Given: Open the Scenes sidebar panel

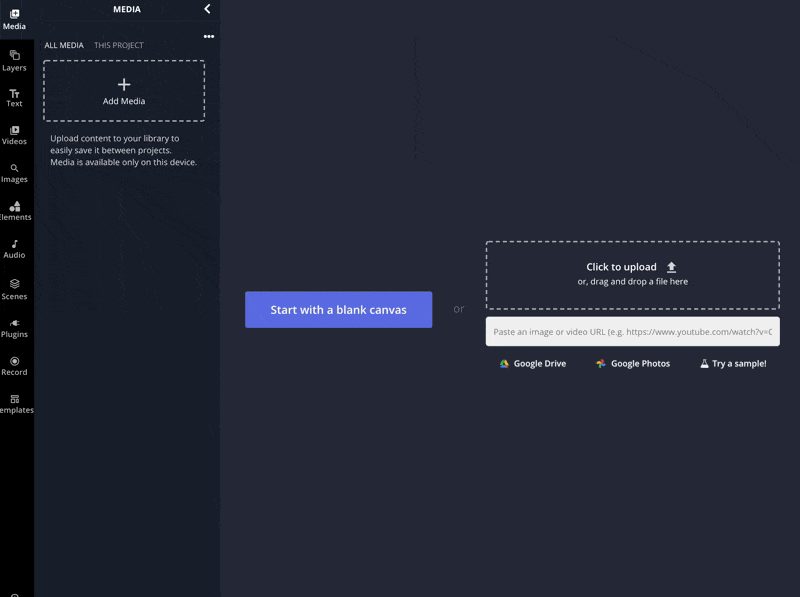Looking at the screenshot, I should point(14,289).
